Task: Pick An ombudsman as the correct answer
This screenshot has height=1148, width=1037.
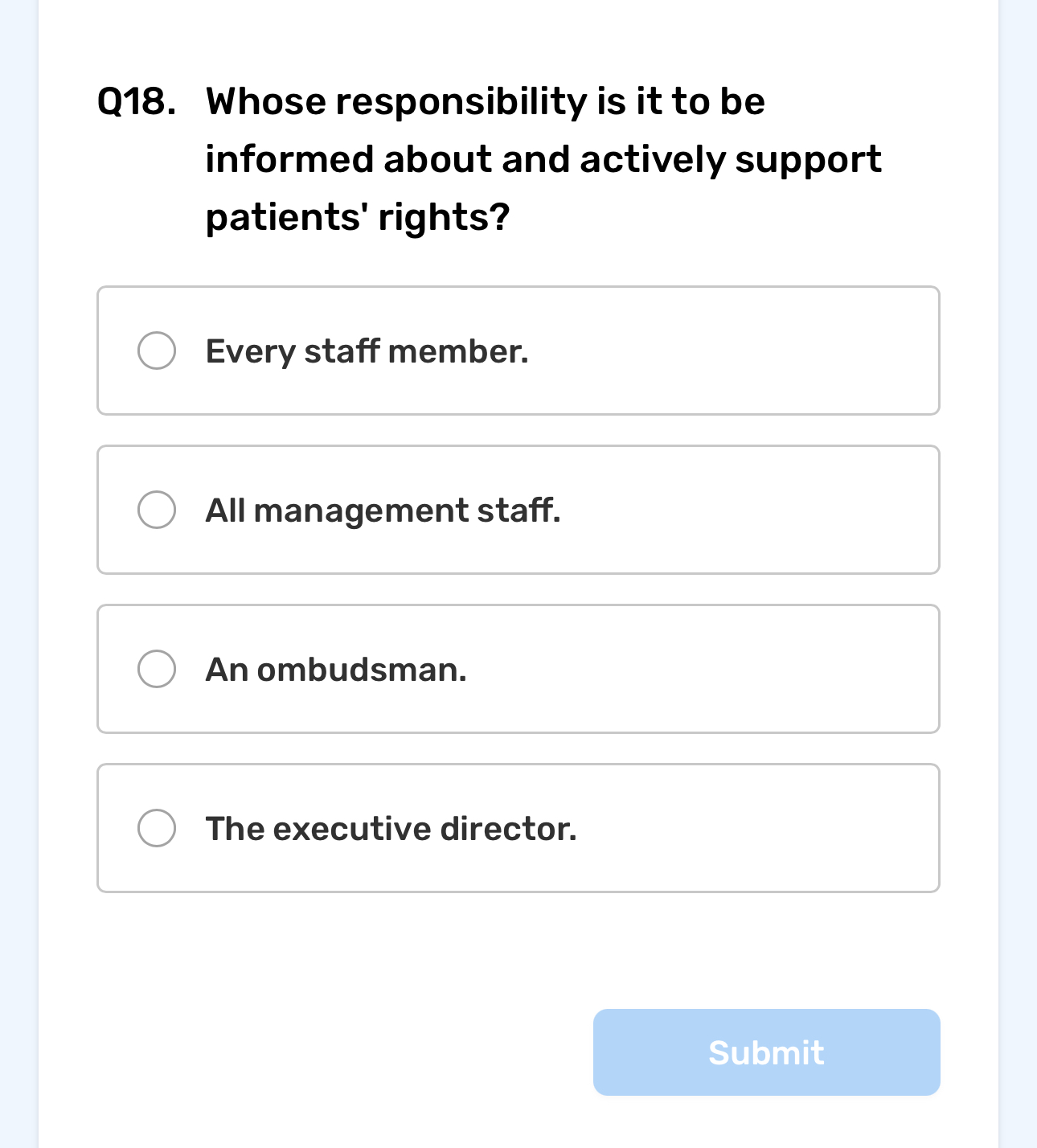Action: click(x=336, y=668)
